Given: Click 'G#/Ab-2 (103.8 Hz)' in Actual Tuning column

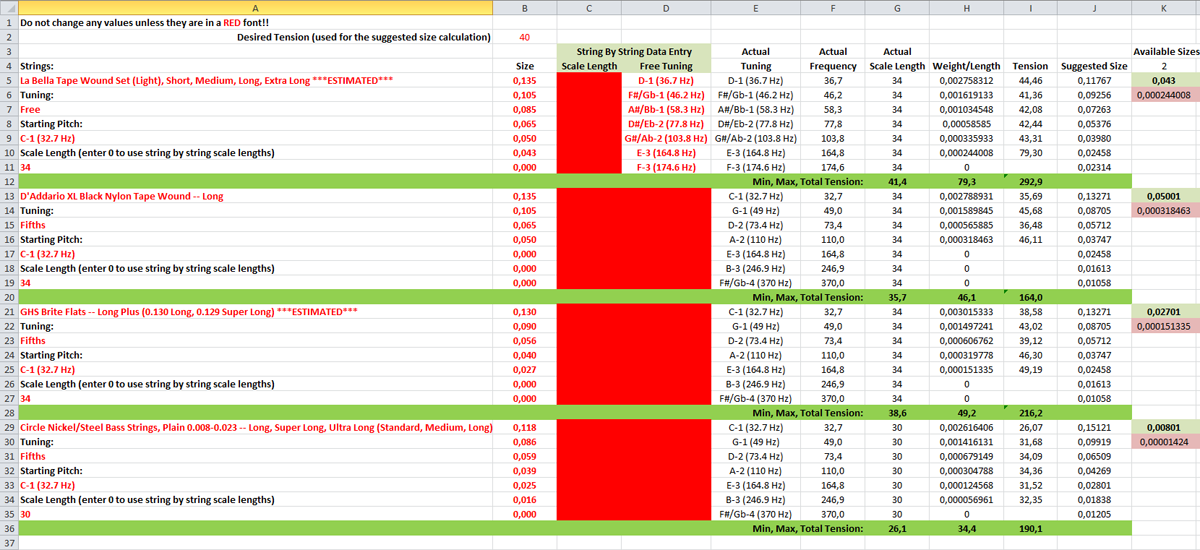Looking at the screenshot, I should (755, 138).
